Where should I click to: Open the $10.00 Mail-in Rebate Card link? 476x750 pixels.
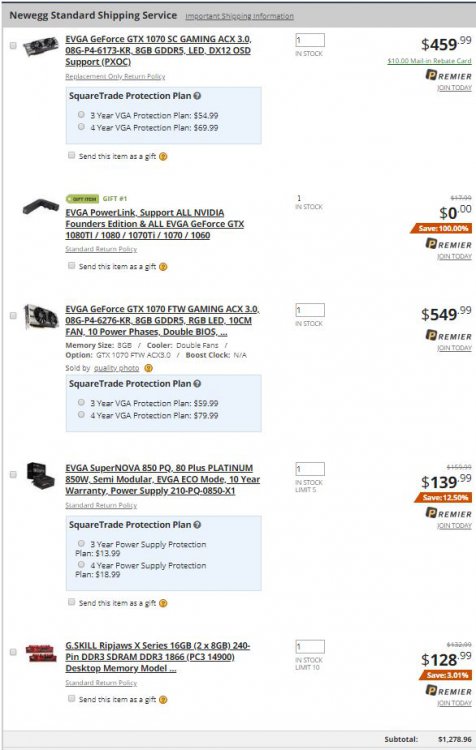pos(429,61)
